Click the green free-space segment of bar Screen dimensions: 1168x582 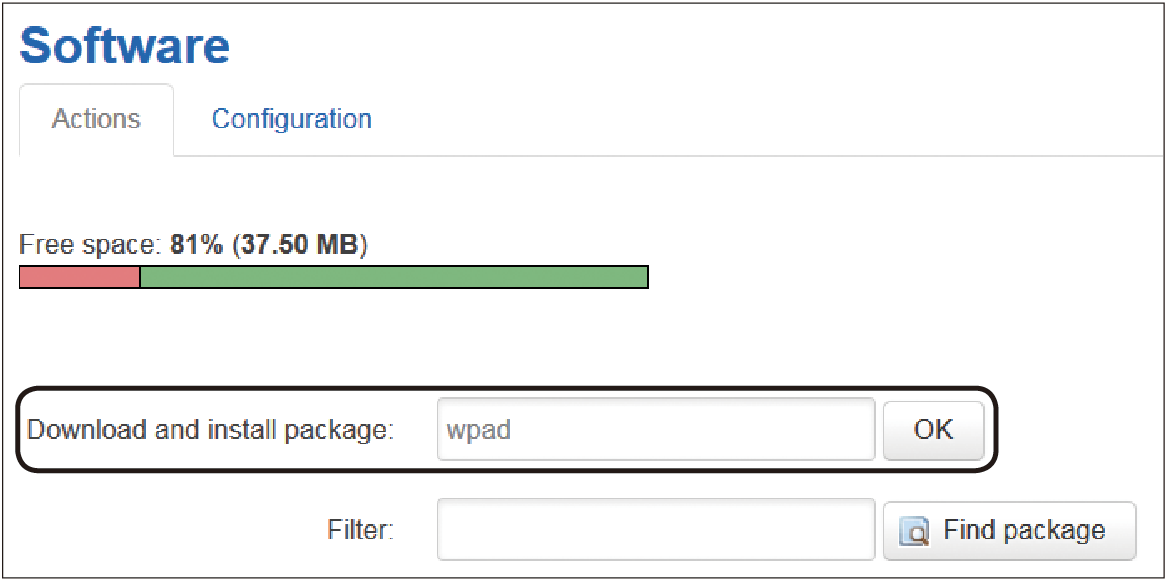394,276
